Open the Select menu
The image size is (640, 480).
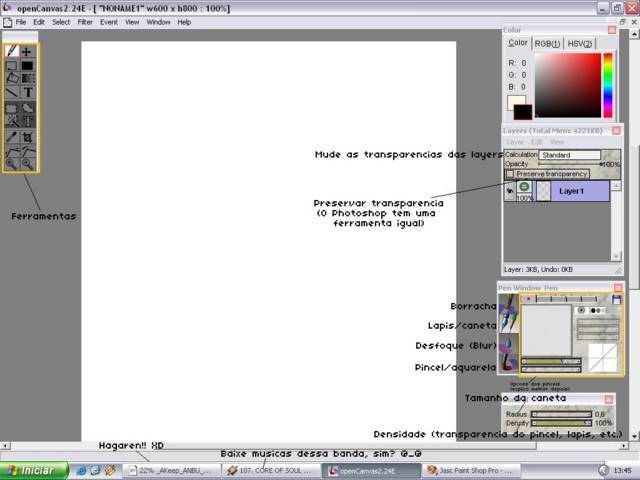click(x=61, y=22)
